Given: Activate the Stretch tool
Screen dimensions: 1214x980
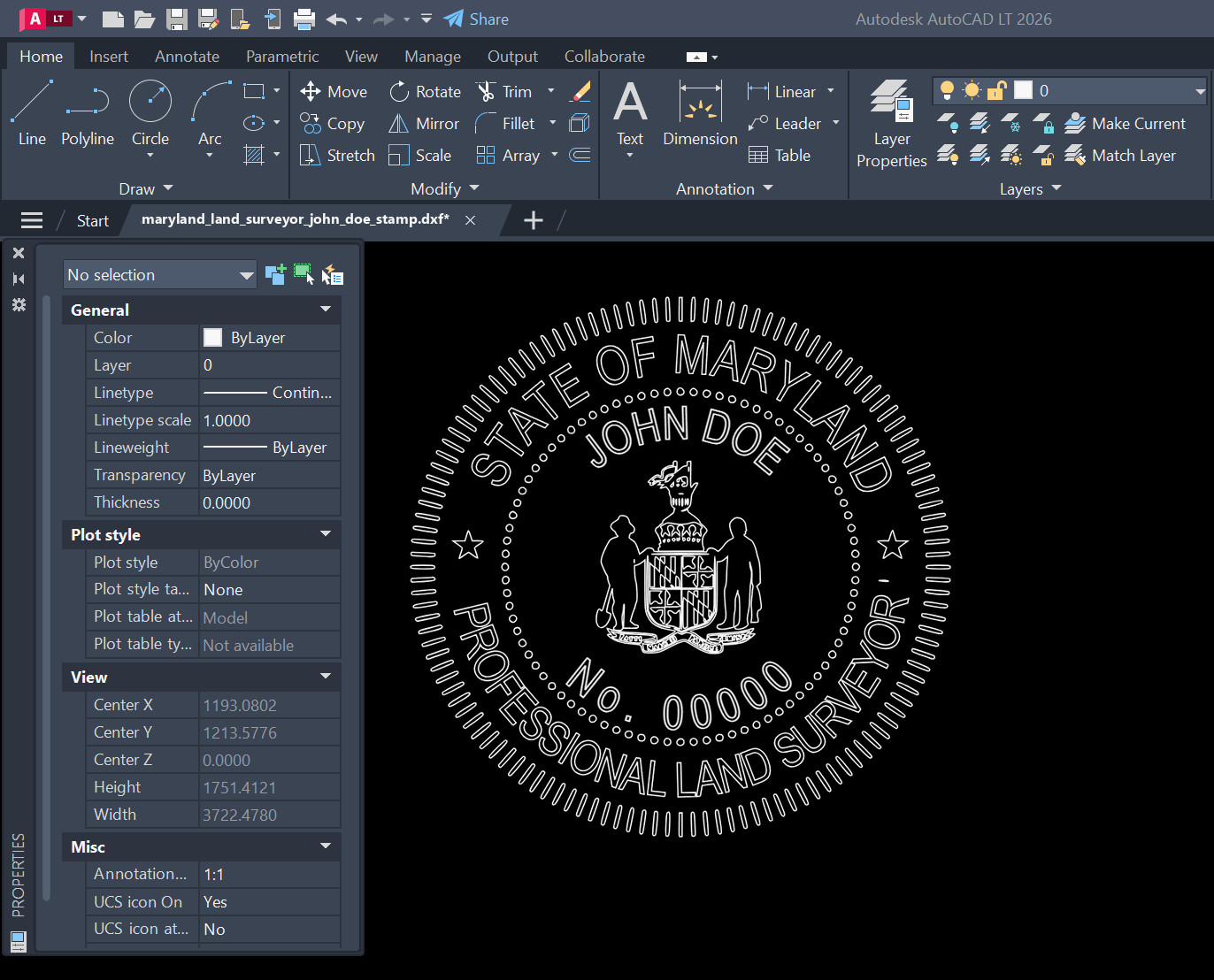Looking at the screenshot, I should (x=337, y=156).
